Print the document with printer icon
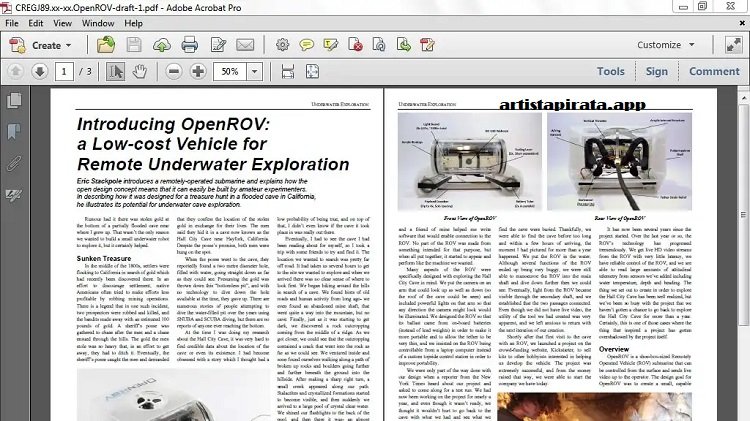 tap(189, 45)
